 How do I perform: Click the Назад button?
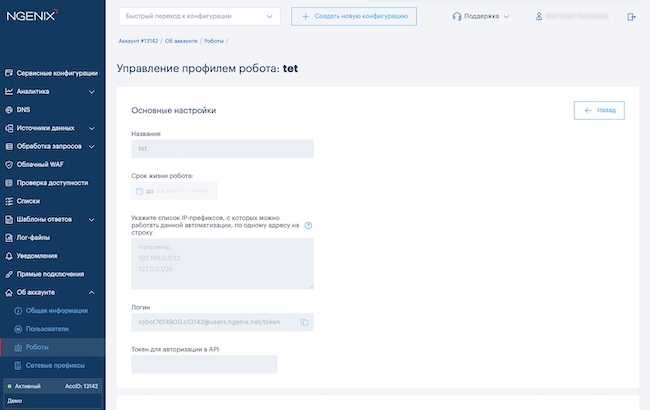pyautogui.click(x=599, y=110)
